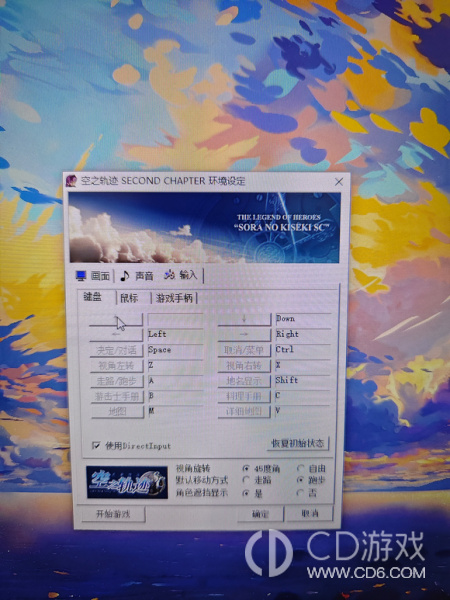Click the key field showing Shift
The width and height of the screenshot is (450, 600).
[303, 380]
